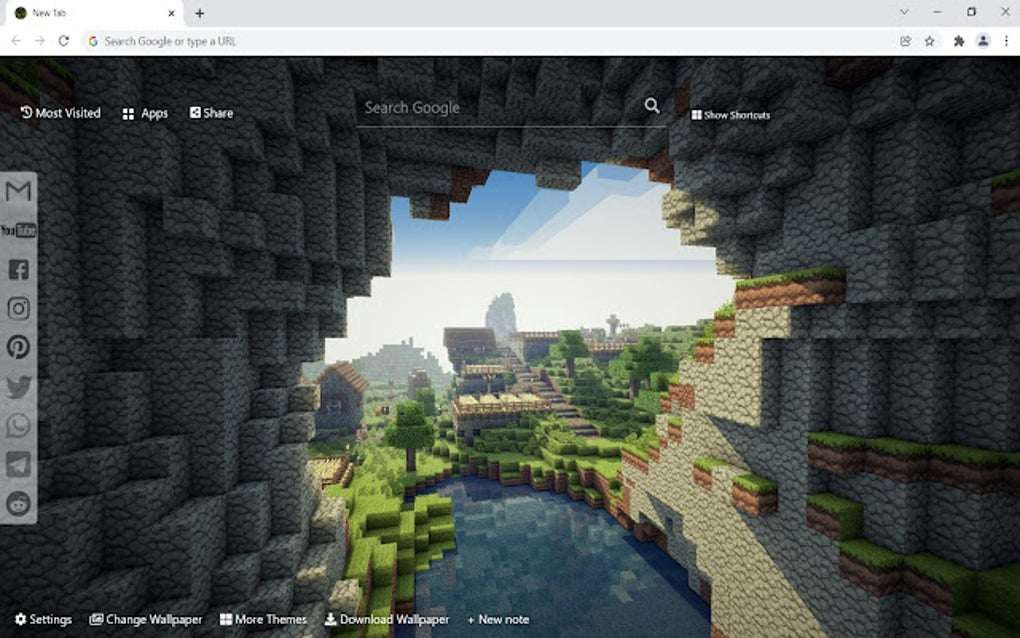Reload the current page

click(x=64, y=41)
